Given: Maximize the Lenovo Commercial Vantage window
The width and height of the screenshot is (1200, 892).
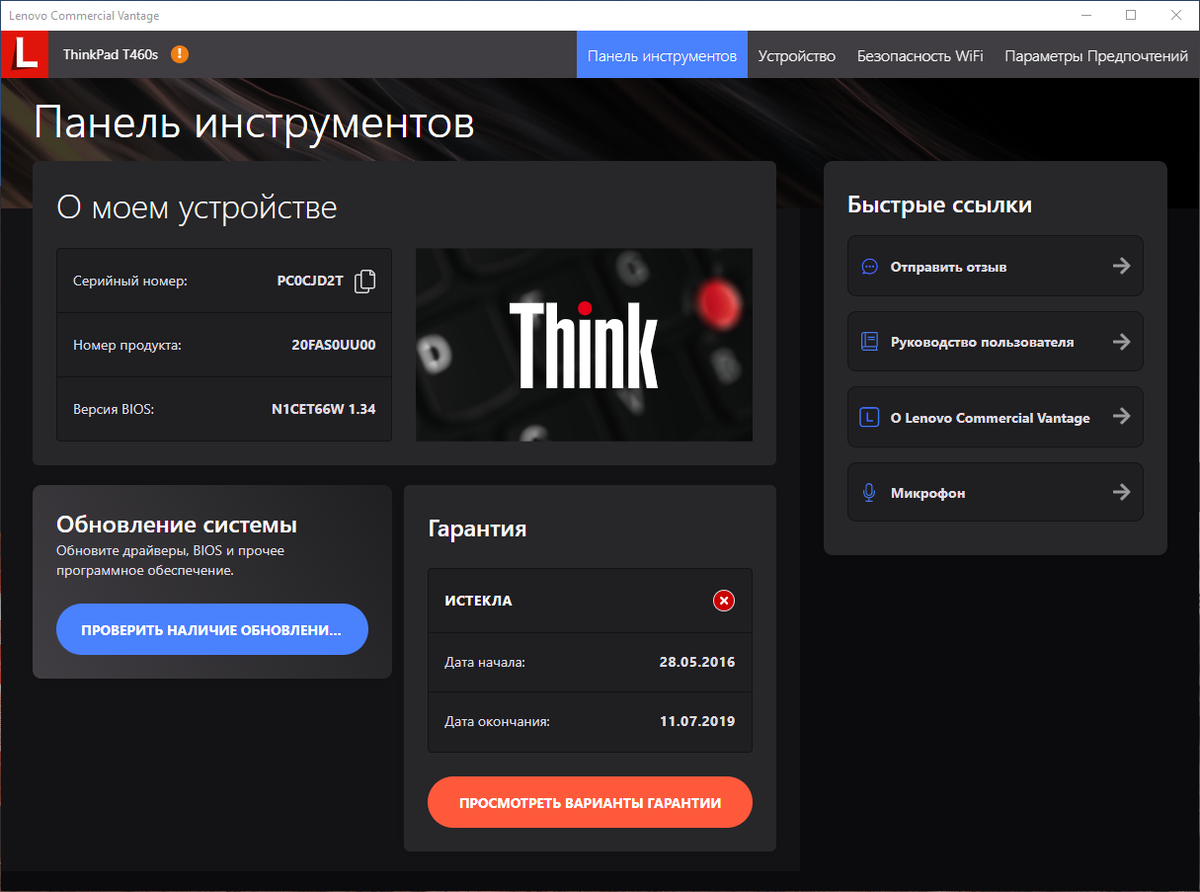Looking at the screenshot, I should (1131, 15).
